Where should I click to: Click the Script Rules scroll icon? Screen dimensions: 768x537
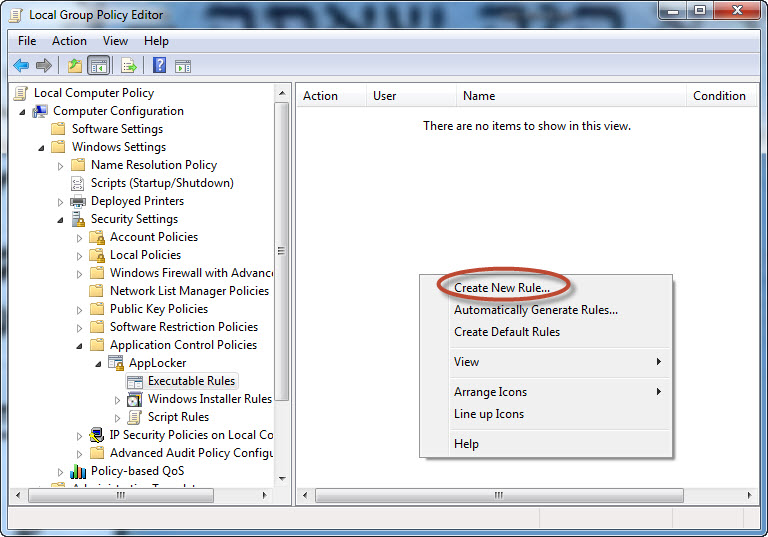coord(135,417)
